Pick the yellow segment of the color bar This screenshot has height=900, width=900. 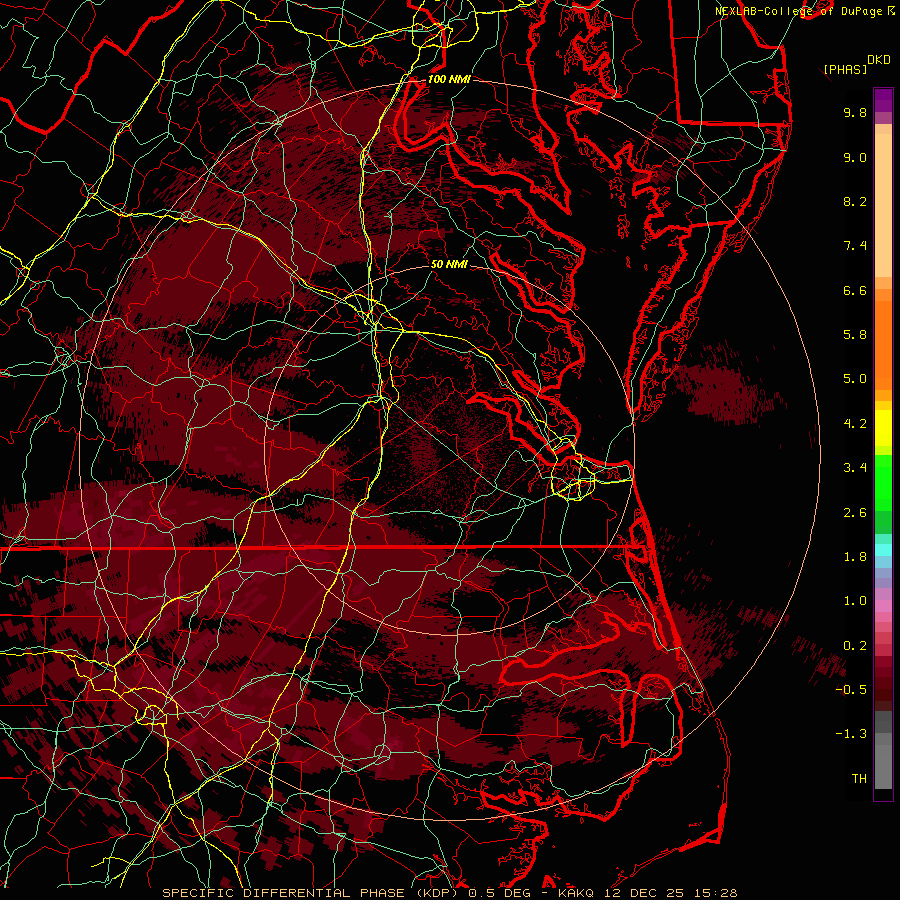(x=883, y=428)
